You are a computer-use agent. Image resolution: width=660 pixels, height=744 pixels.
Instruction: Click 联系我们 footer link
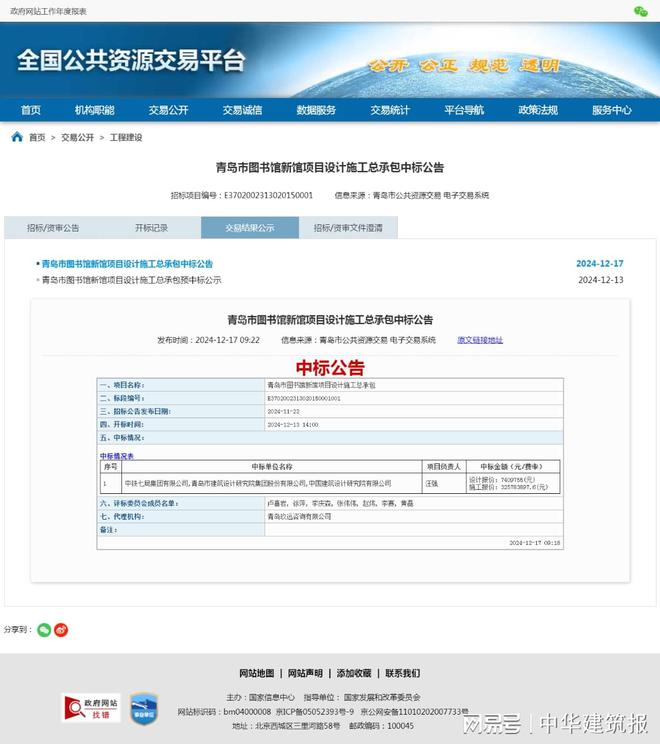tap(402, 673)
